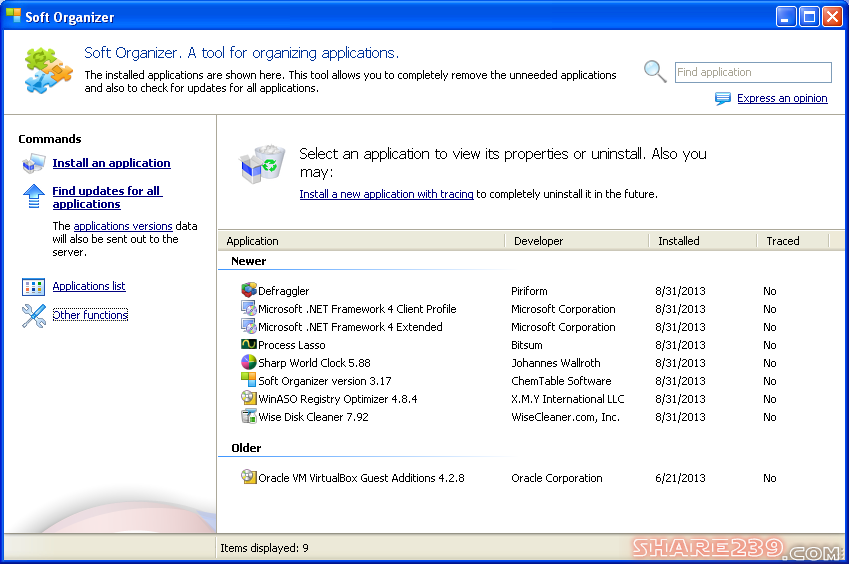Click Traced value No for Defraggler
This screenshot has width=849, height=564.
[x=770, y=291]
